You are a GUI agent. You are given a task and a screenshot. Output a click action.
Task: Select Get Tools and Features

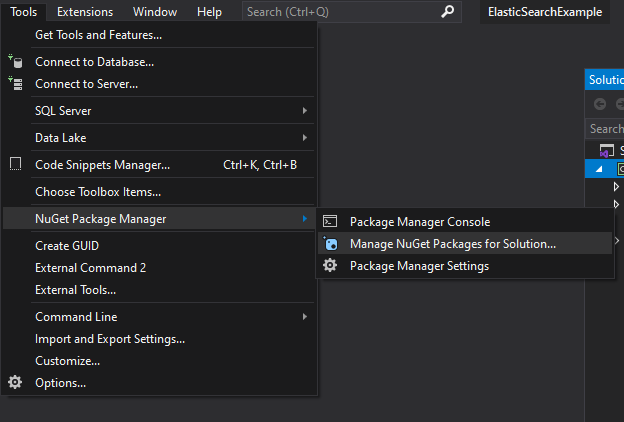click(159, 35)
